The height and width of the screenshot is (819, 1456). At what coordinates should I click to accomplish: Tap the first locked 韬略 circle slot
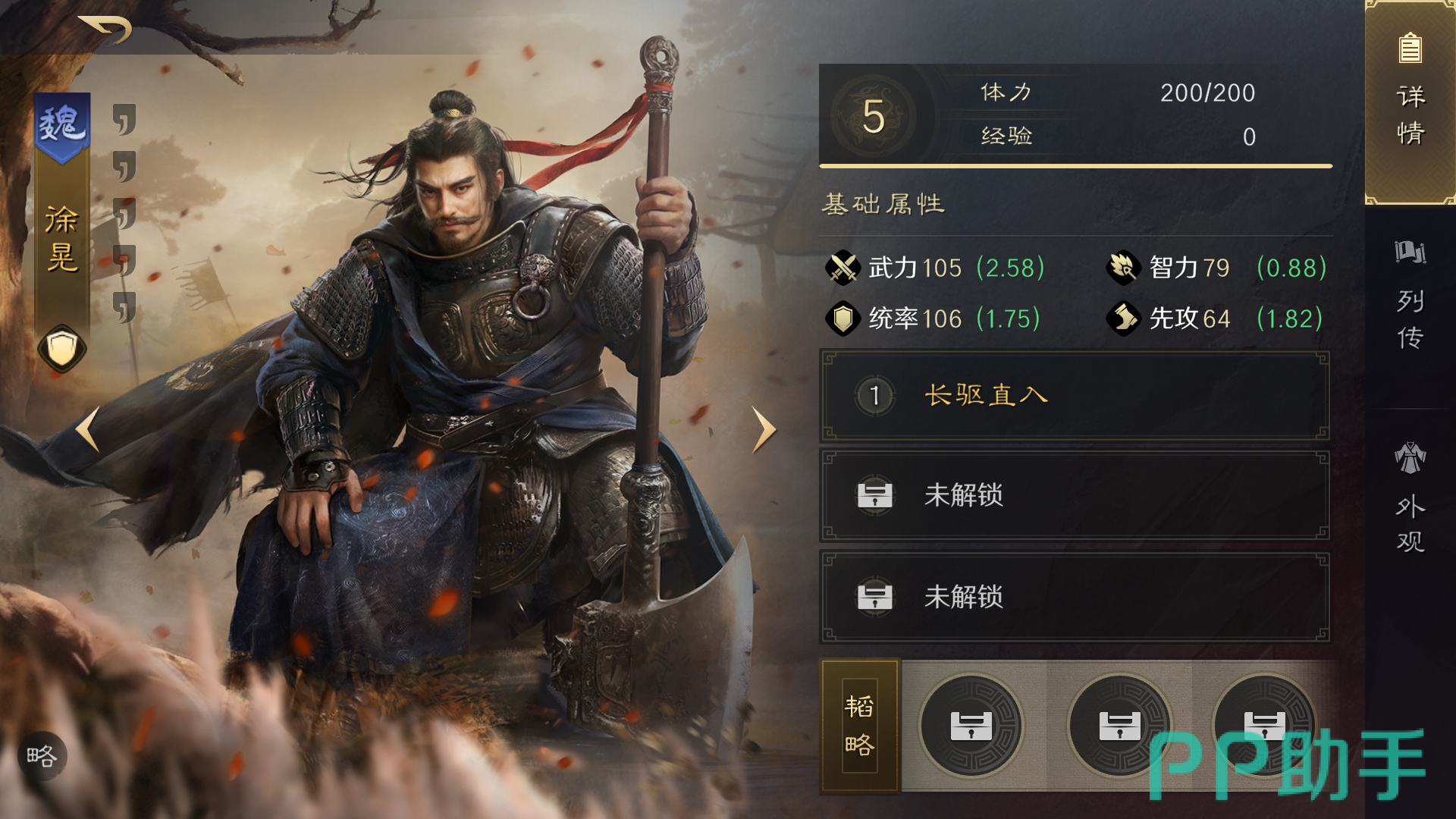(x=971, y=726)
